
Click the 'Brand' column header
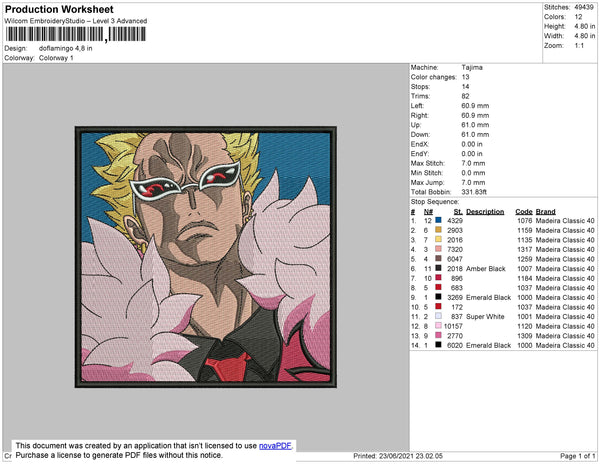click(x=546, y=212)
